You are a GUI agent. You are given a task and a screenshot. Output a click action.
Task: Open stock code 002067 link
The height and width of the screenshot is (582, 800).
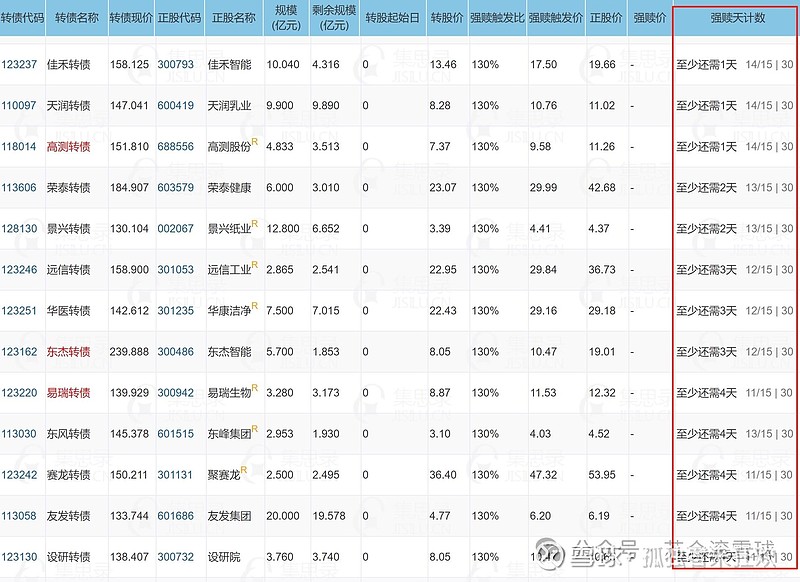click(x=176, y=229)
